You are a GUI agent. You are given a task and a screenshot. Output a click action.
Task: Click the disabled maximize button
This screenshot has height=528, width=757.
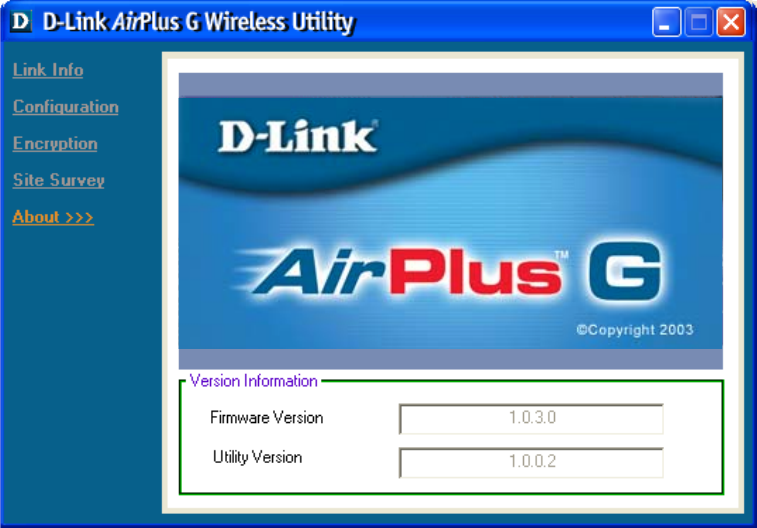coord(699,22)
